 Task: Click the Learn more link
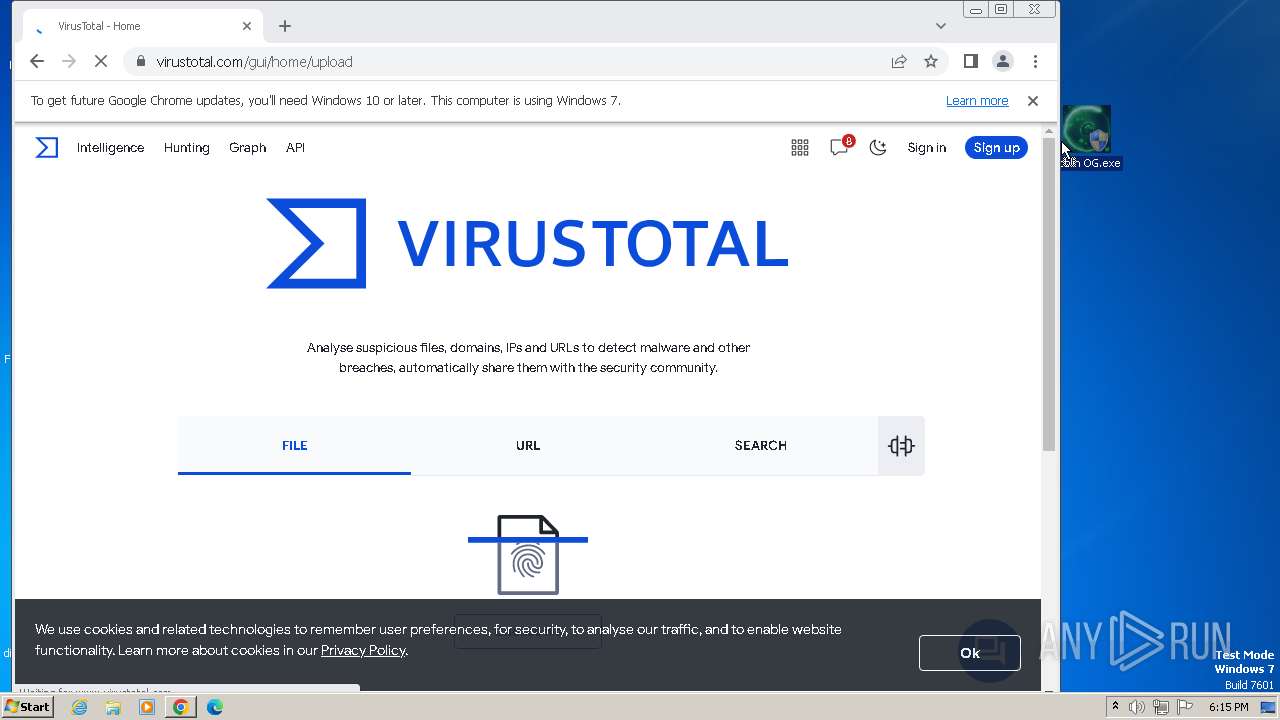pos(977,101)
